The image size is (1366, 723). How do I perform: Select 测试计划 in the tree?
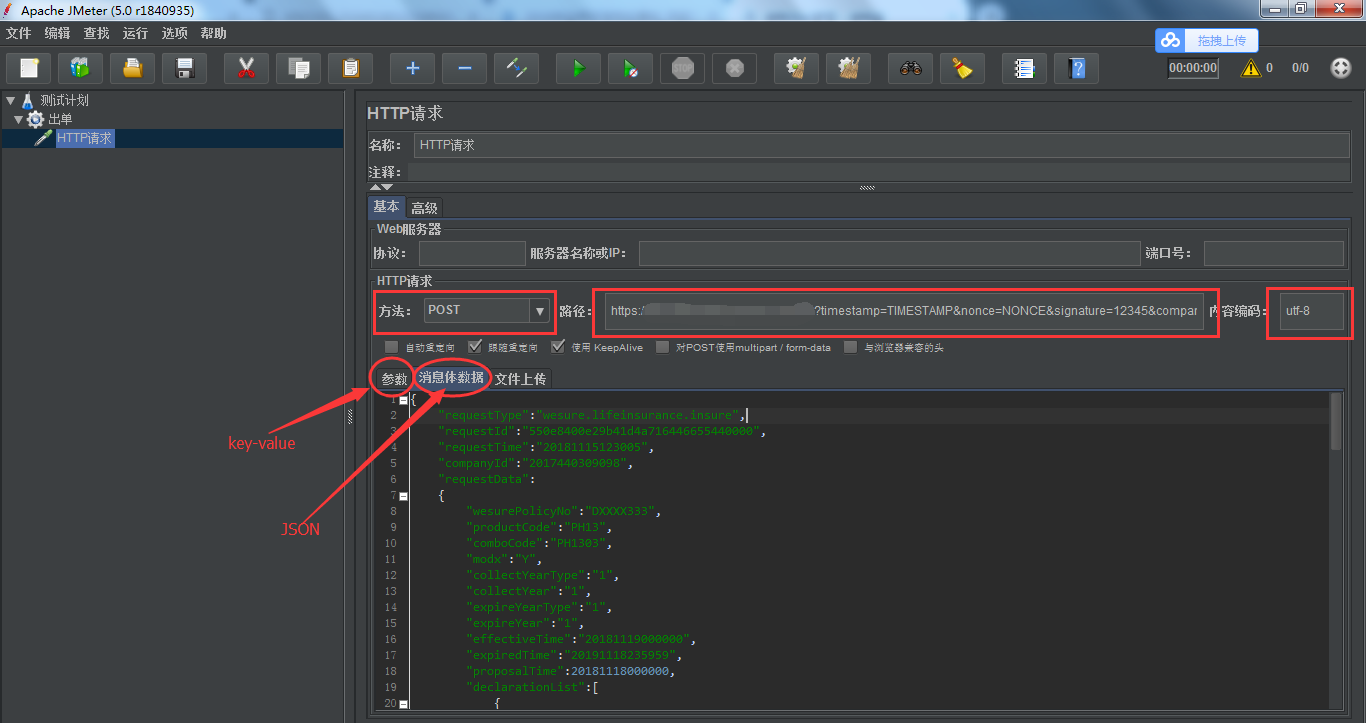click(64, 100)
